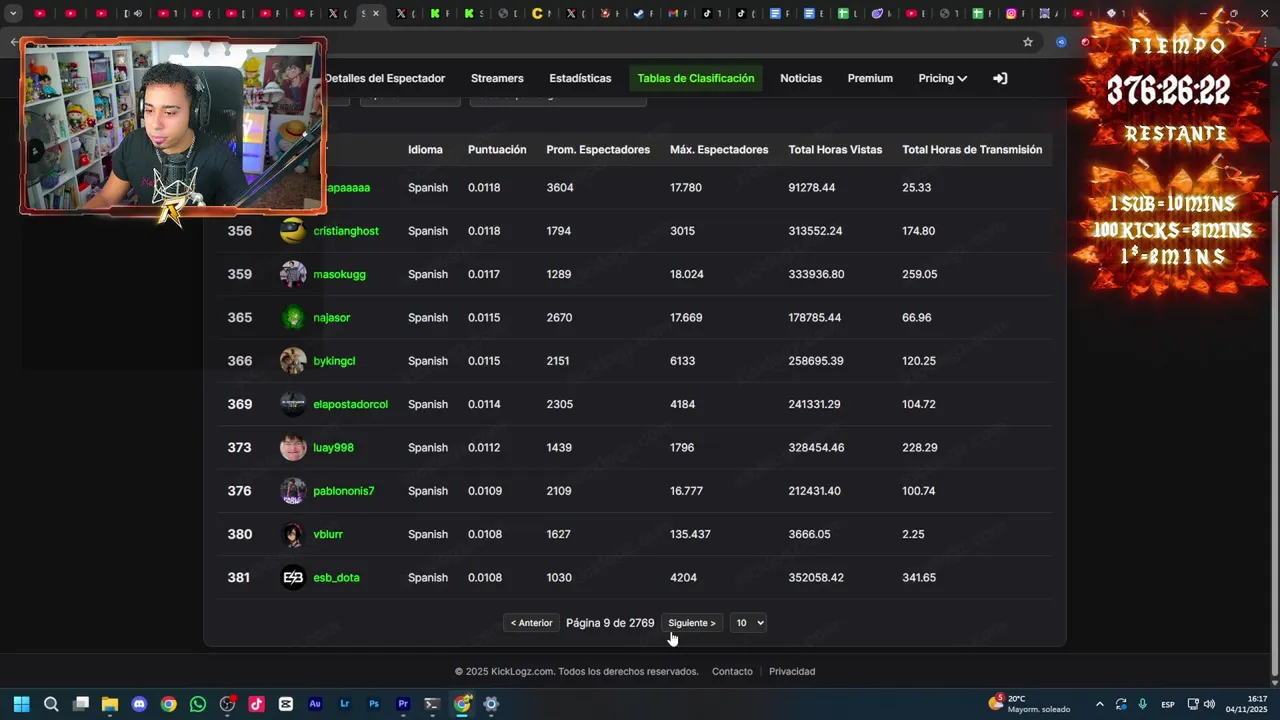Image resolution: width=1280 pixels, height=720 pixels.
Task: Open Settings gear in the taskbar
Action: pos(491,704)
